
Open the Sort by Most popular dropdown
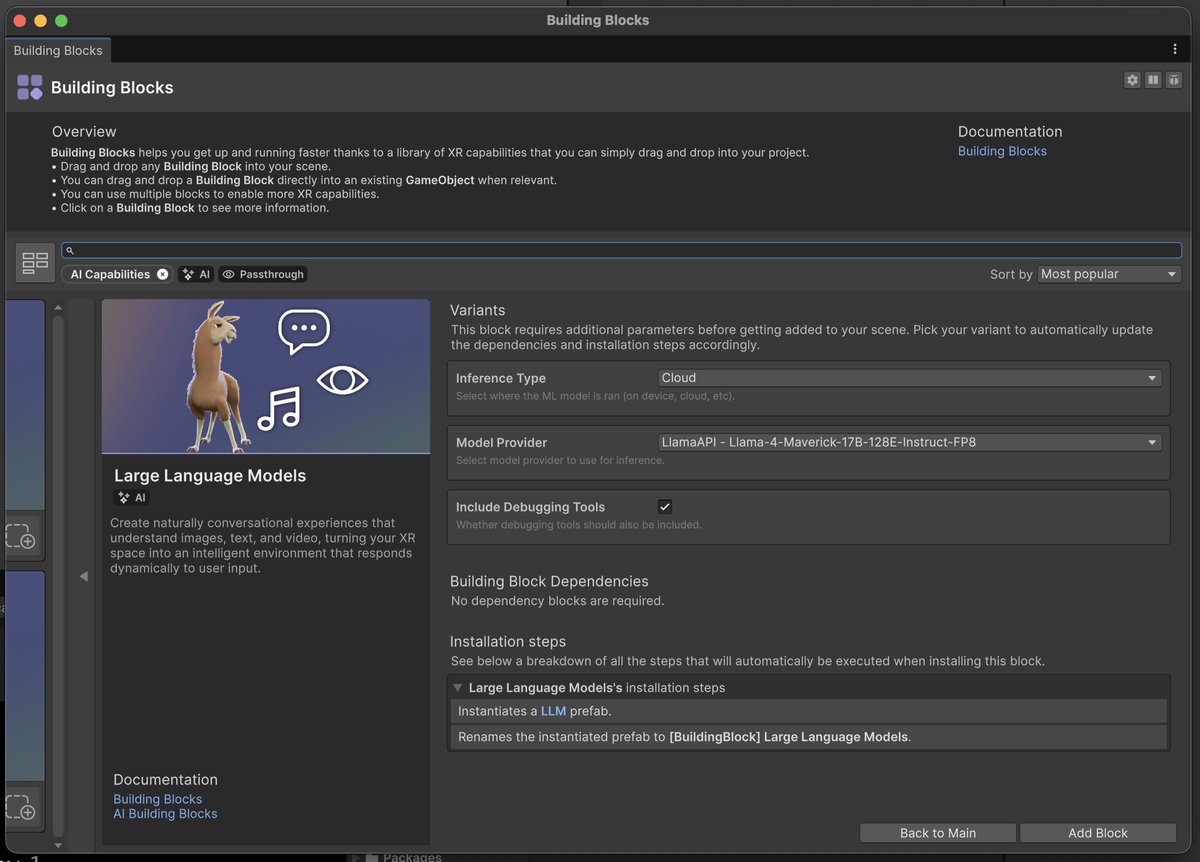tap(1108, 274)
